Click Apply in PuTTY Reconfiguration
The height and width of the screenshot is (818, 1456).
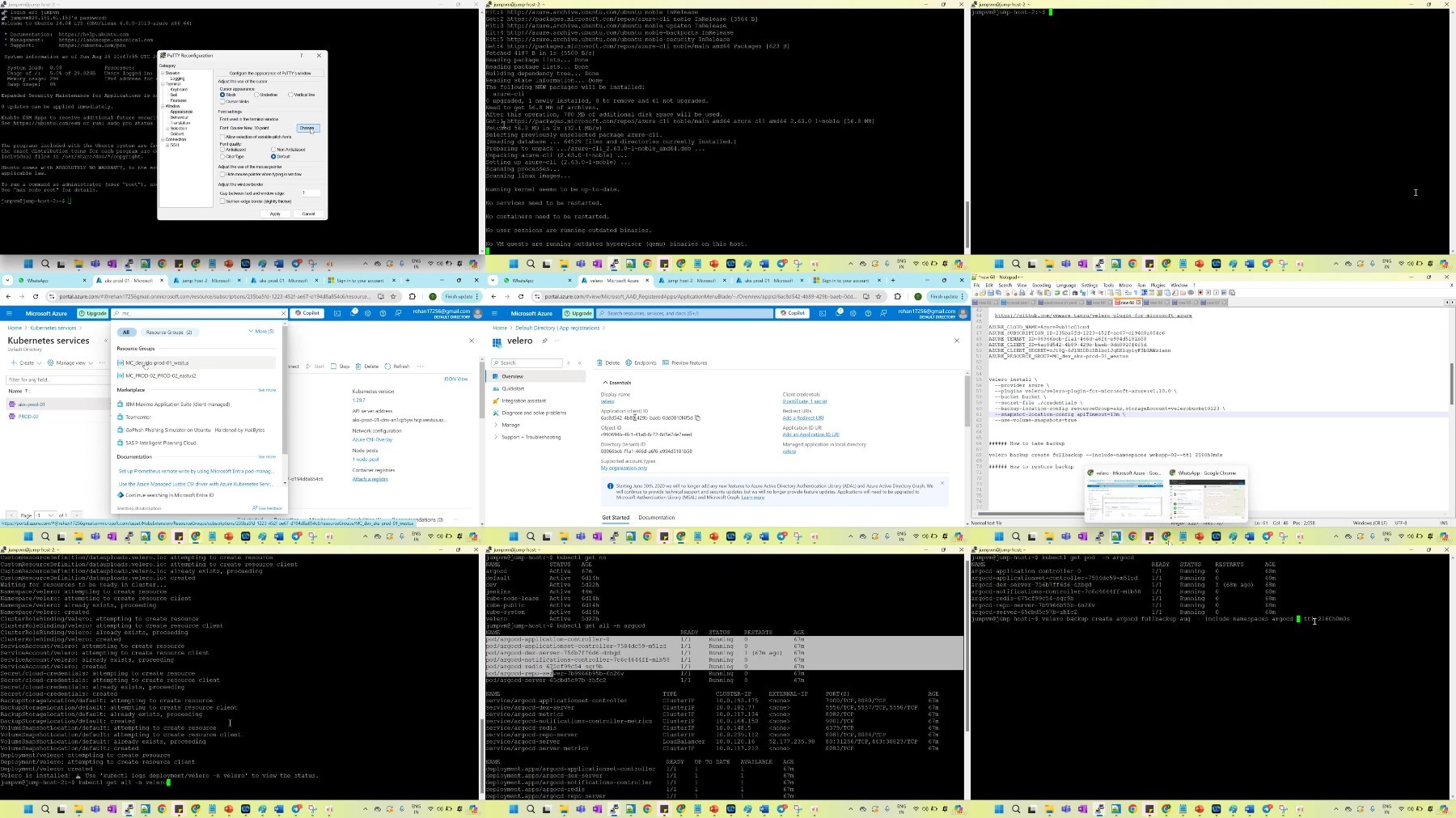point(275,214)
